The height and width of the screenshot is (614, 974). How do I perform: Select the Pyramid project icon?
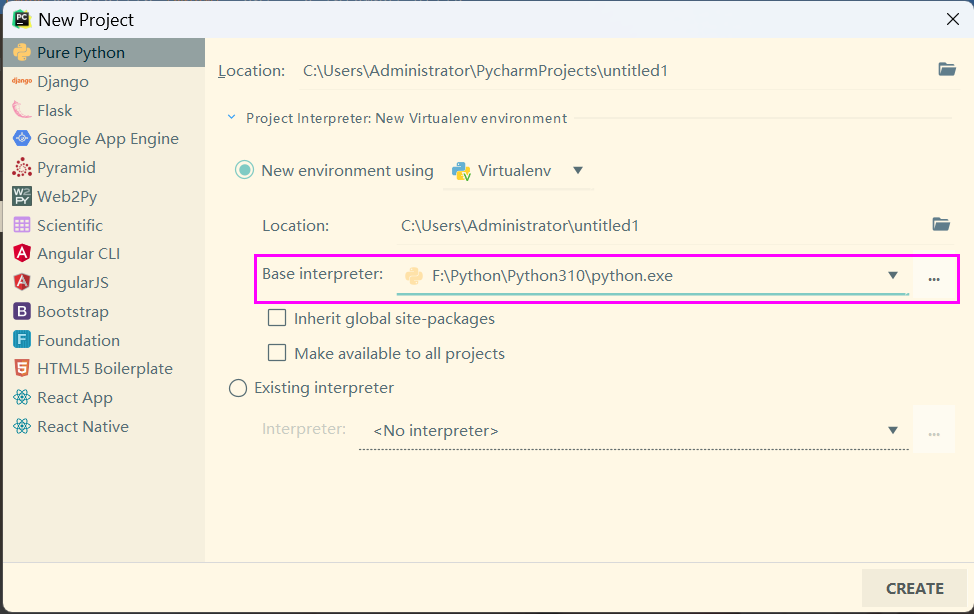[x=22, y=167]
